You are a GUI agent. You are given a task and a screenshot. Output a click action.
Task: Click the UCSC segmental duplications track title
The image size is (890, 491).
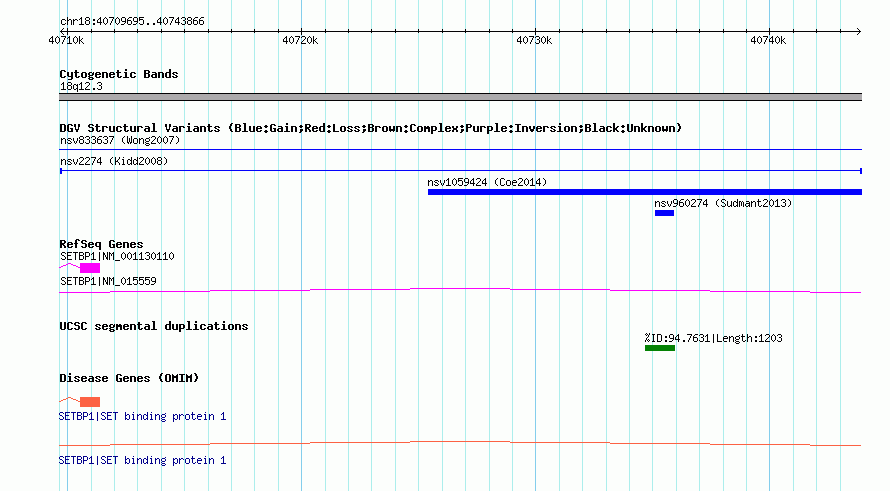pos(154,326)
